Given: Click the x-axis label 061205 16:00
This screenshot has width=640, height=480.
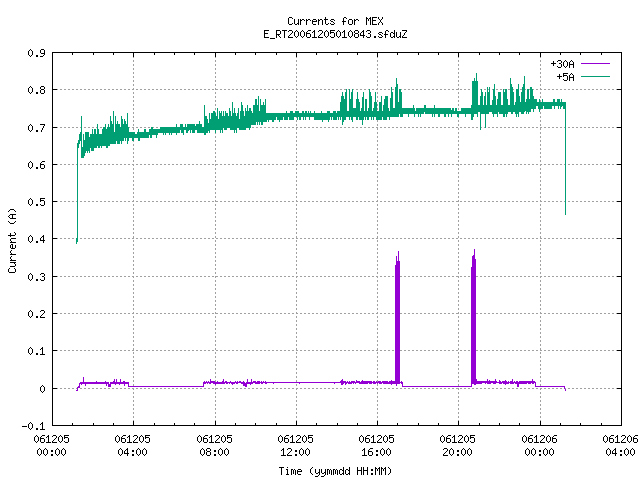Looking at the screenshot, I should (376, 446).
